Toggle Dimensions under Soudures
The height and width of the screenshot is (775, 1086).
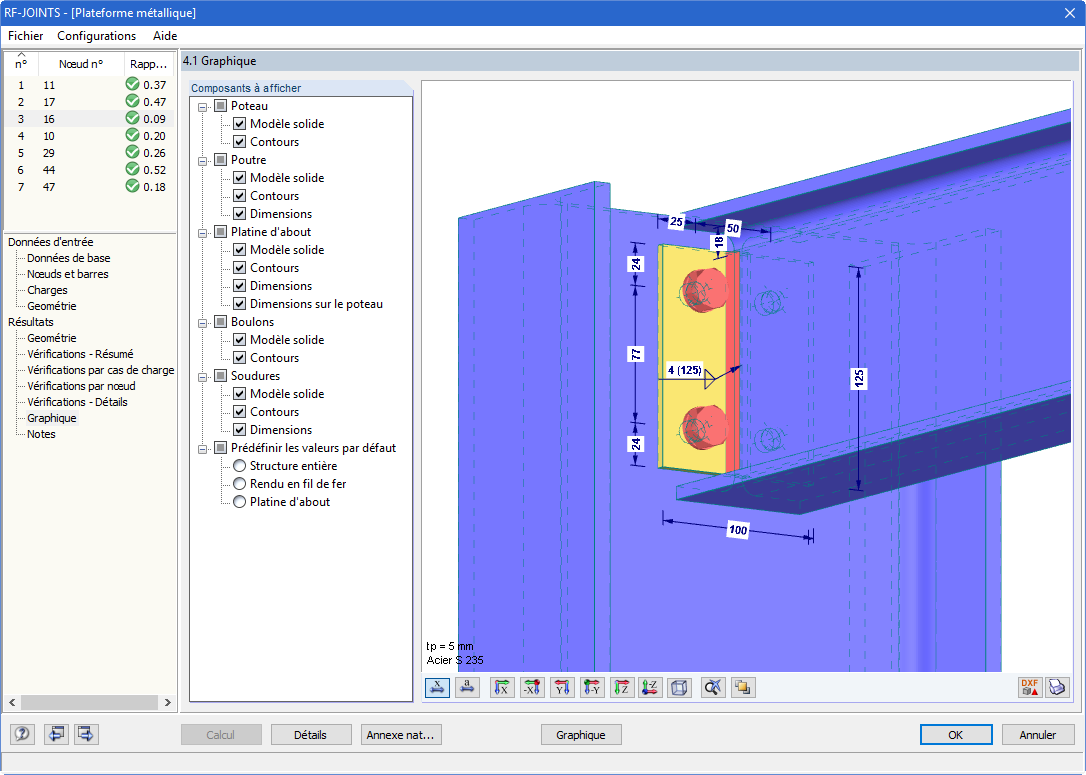point(240,430)
